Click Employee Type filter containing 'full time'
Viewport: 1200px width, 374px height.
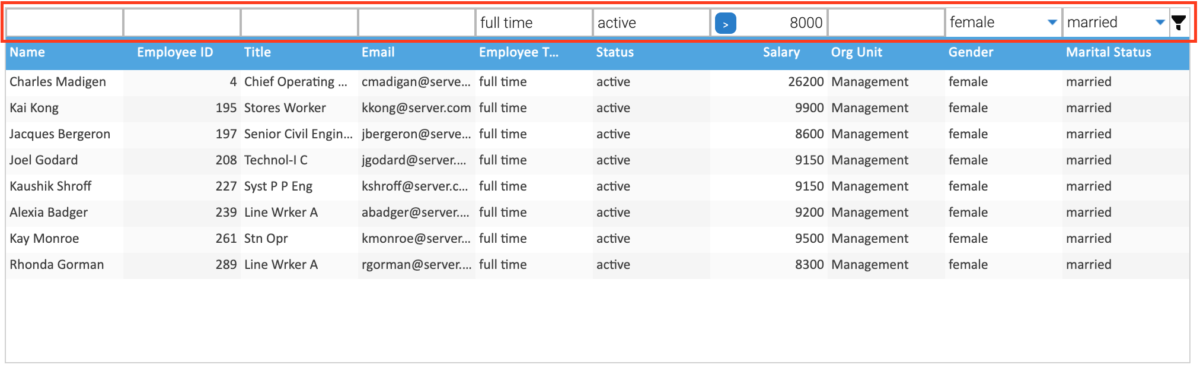pyautogui.click(x=534, y=22)
